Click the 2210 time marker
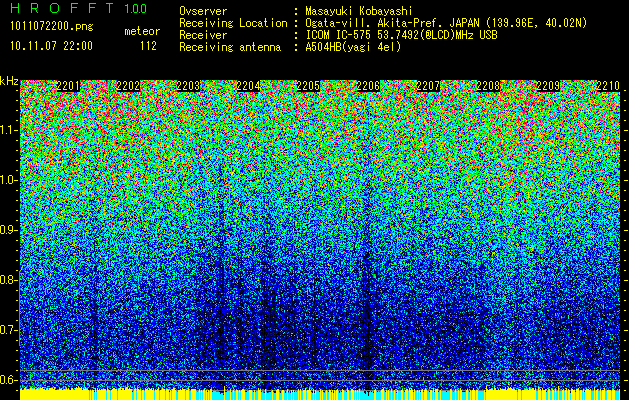The width and height of the screenshot is (629, 400). tap(608, 86)
